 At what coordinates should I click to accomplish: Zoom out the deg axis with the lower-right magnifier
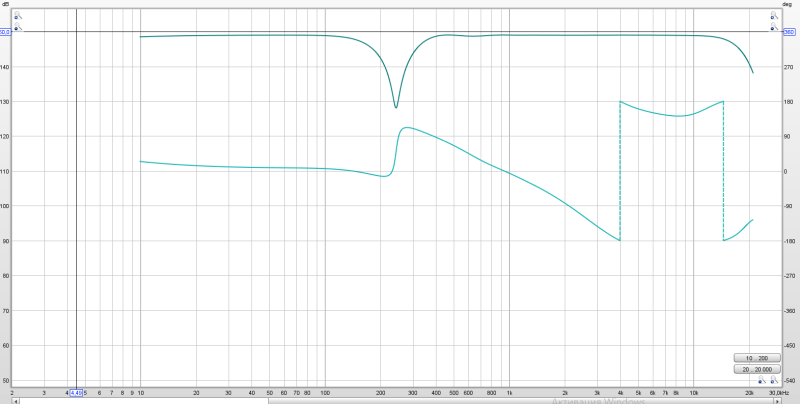coord(774,26)
